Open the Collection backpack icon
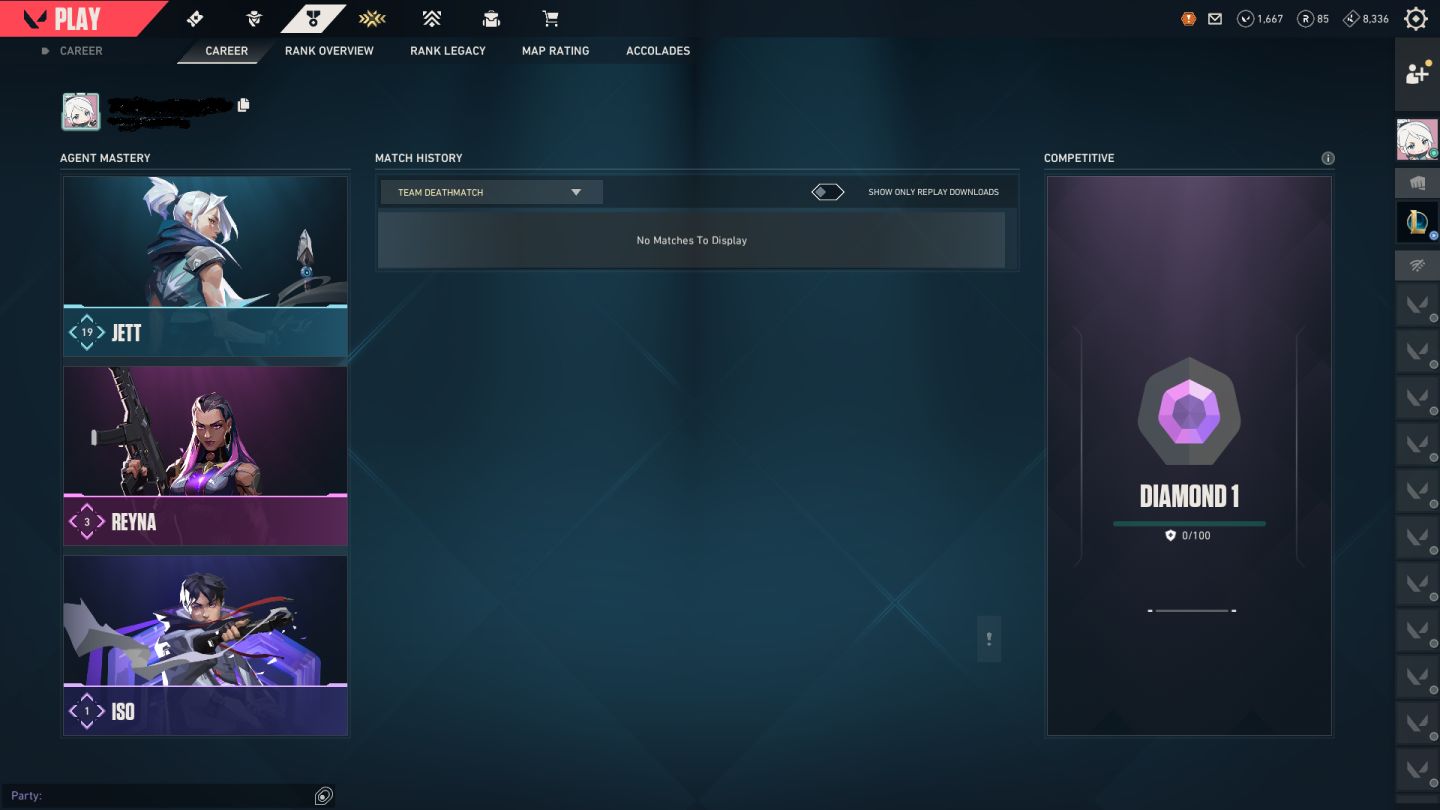The width and height of the screenshot is (1440, 810). [x=490, y=18]
